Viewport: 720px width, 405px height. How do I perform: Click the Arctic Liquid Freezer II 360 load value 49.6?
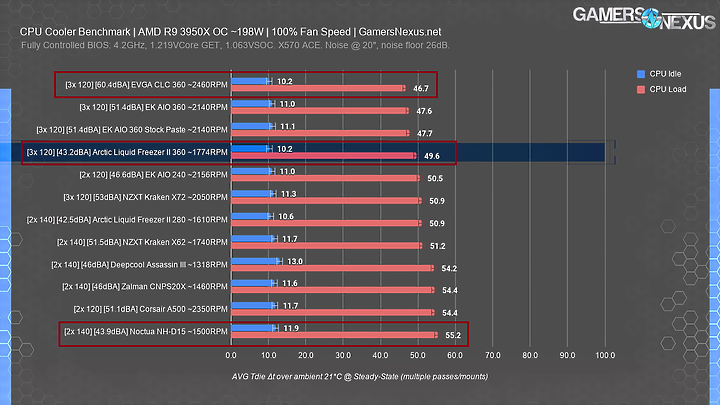(x=432, y=156)
